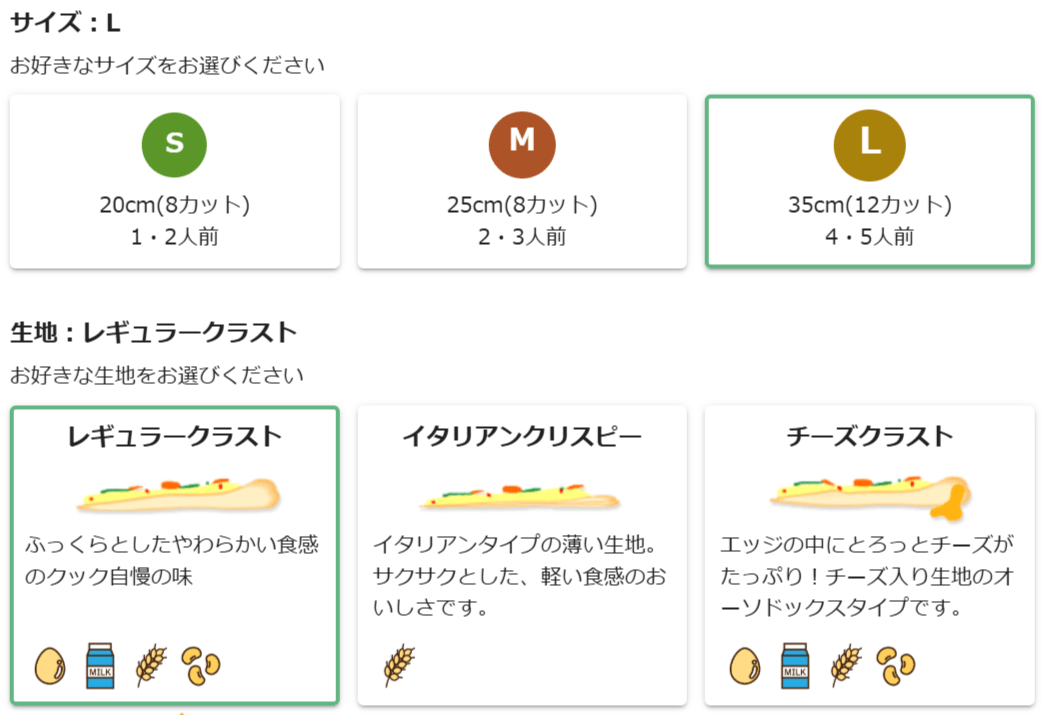This screenshot has width=1053, height=715.
Task: Select the M size option card
Action: 521,180
